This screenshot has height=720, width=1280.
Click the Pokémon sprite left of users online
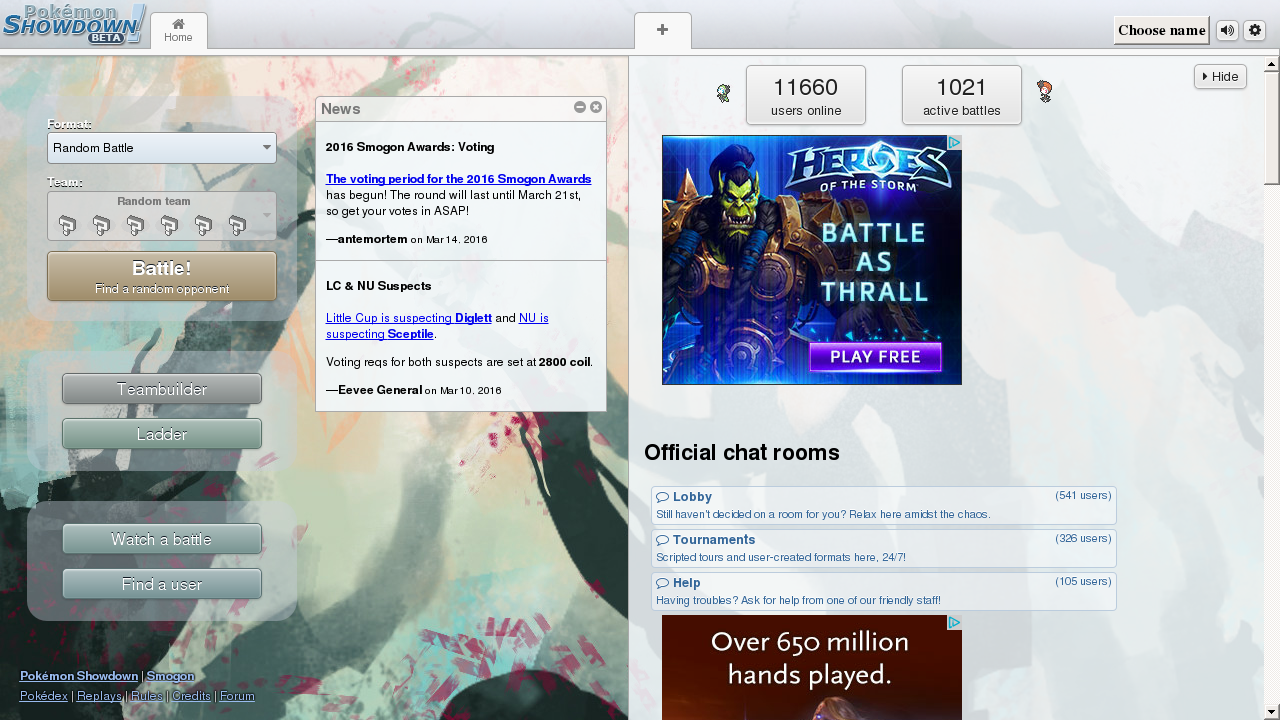click(x=724, y=93)
